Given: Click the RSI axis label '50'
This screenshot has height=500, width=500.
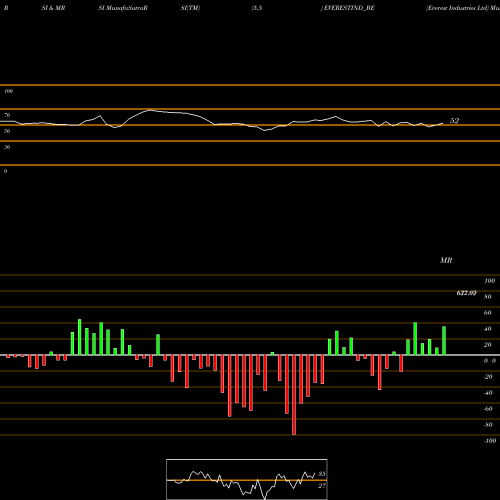Looking at the screenshot, I should point(7,131).
